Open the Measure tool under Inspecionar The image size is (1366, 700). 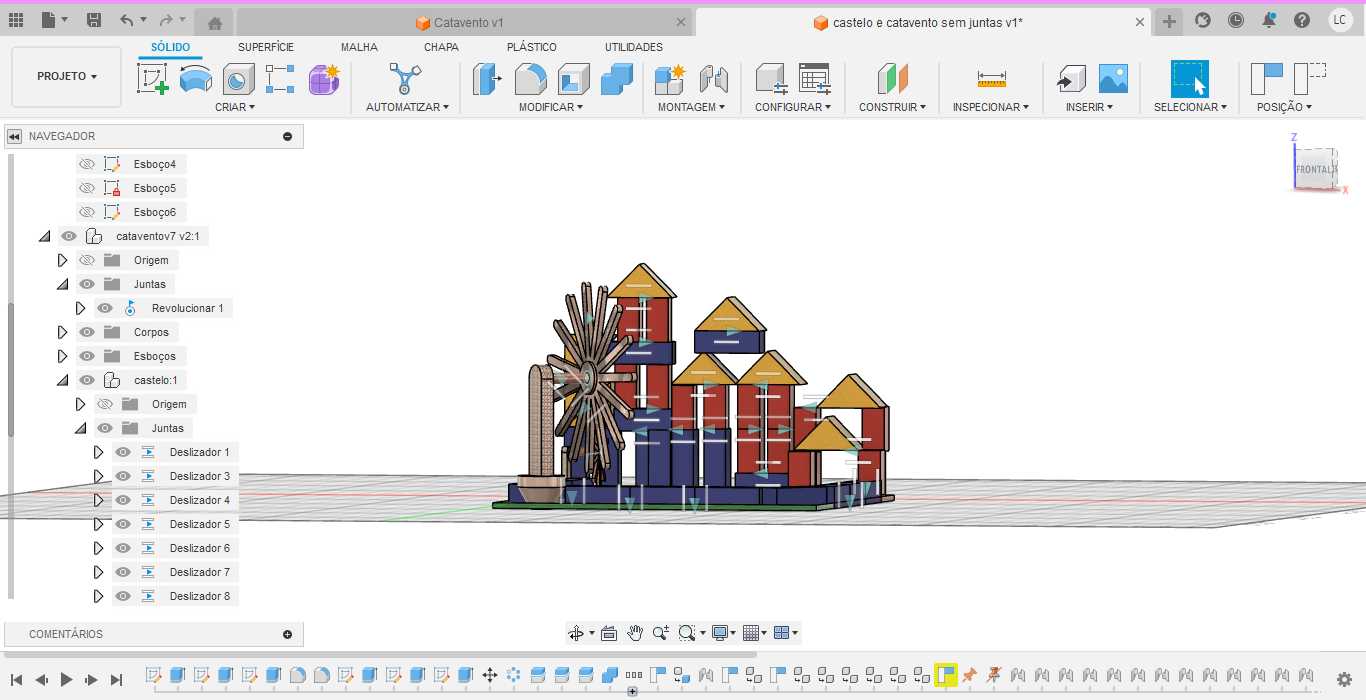(x=992, y=79)
